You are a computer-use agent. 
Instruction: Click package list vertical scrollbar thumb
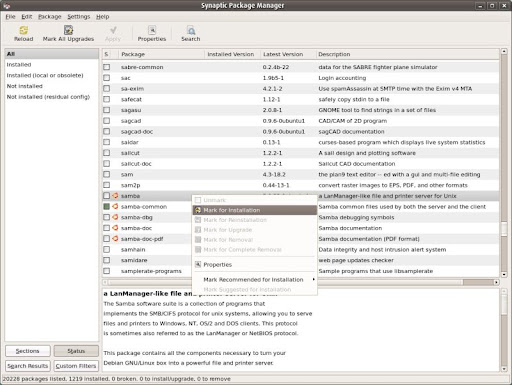(x=504, y=228)
